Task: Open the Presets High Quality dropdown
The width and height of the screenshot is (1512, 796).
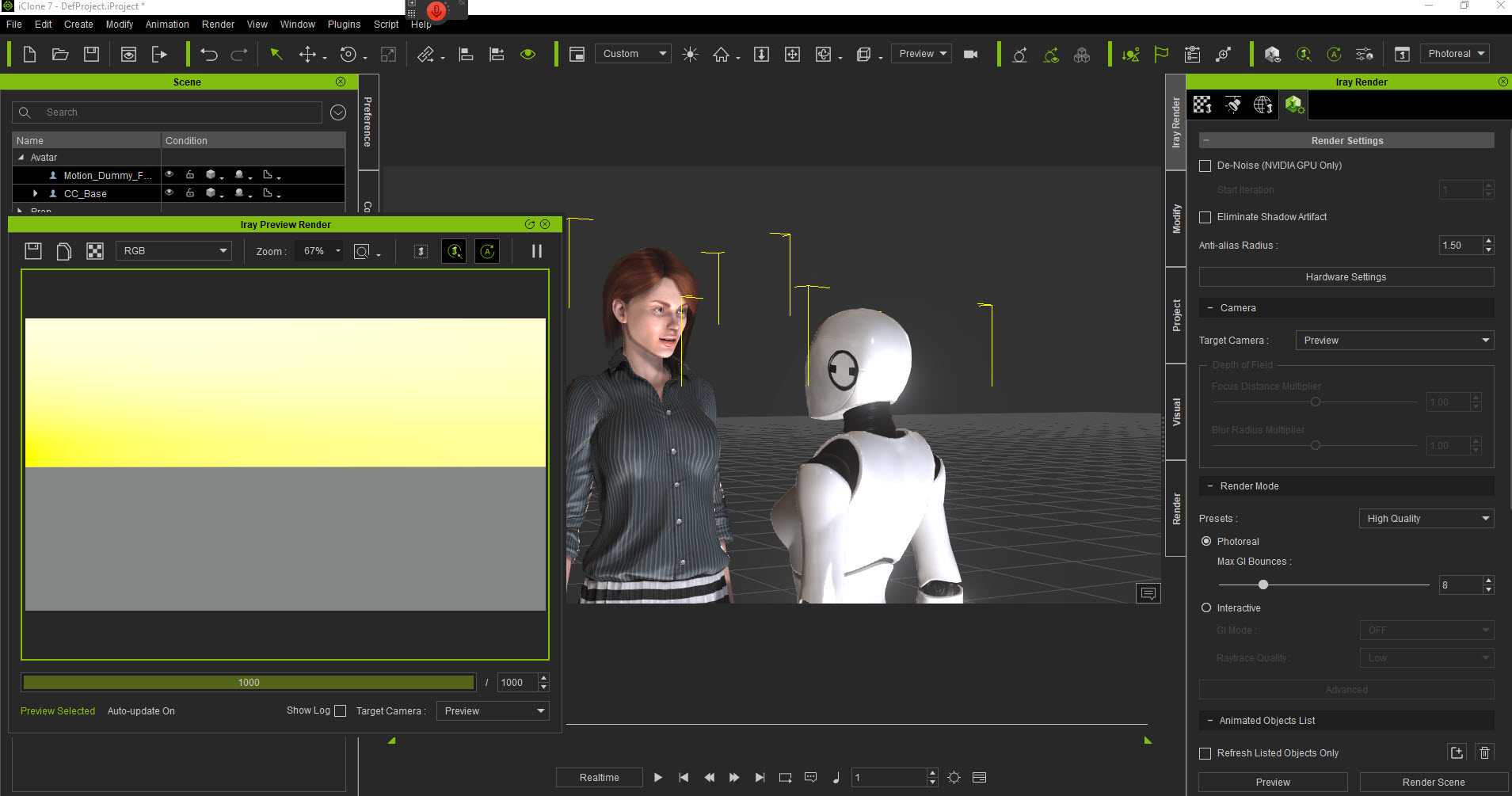Action: coord(1426,519)
